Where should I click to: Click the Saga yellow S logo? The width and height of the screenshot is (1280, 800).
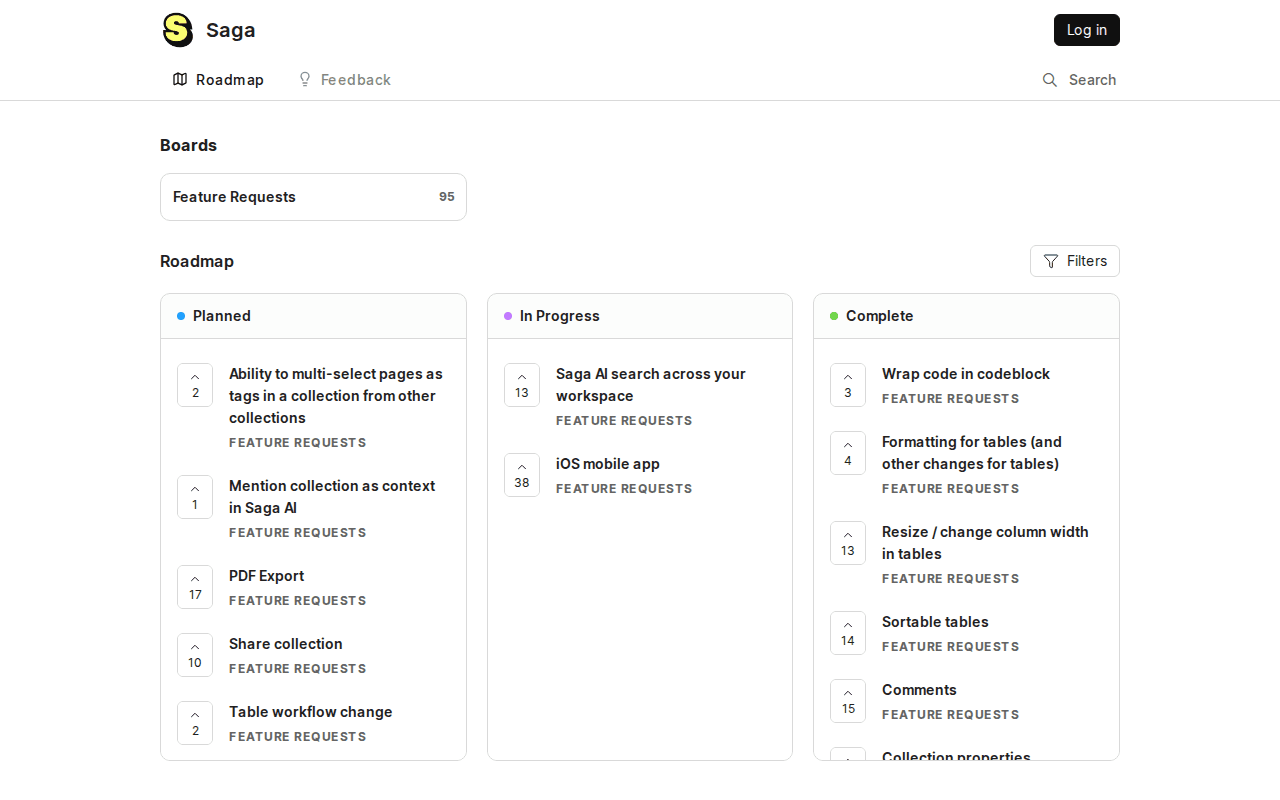178,30
